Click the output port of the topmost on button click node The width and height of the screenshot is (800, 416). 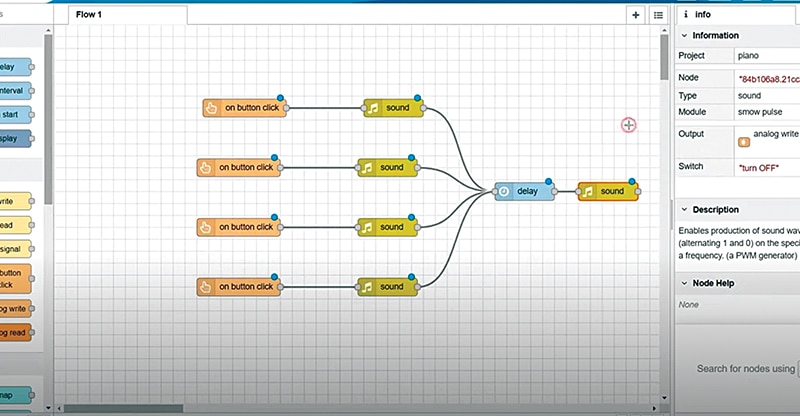pyautogui.click(x=286, y=108)
